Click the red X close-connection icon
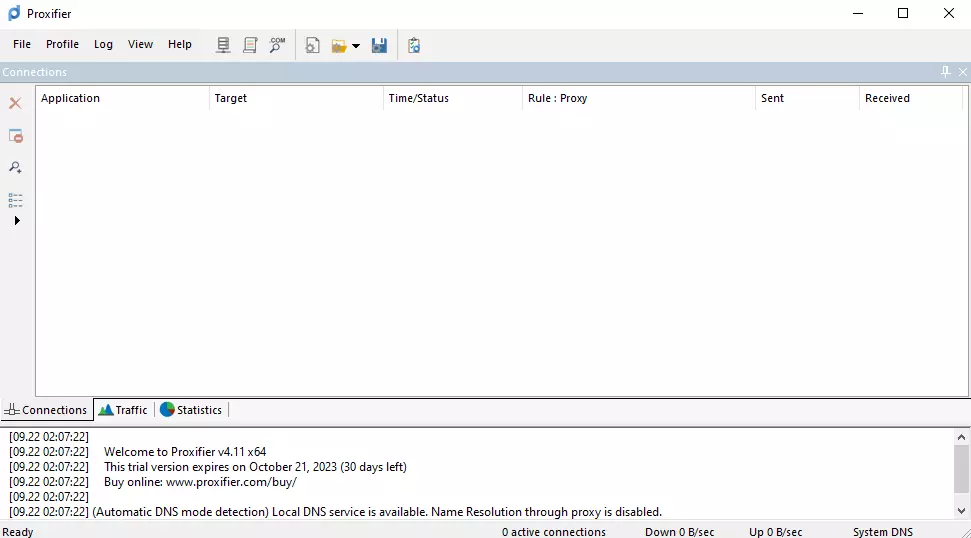The height and width of the screenshot is (538, 971). pos(15,103)
